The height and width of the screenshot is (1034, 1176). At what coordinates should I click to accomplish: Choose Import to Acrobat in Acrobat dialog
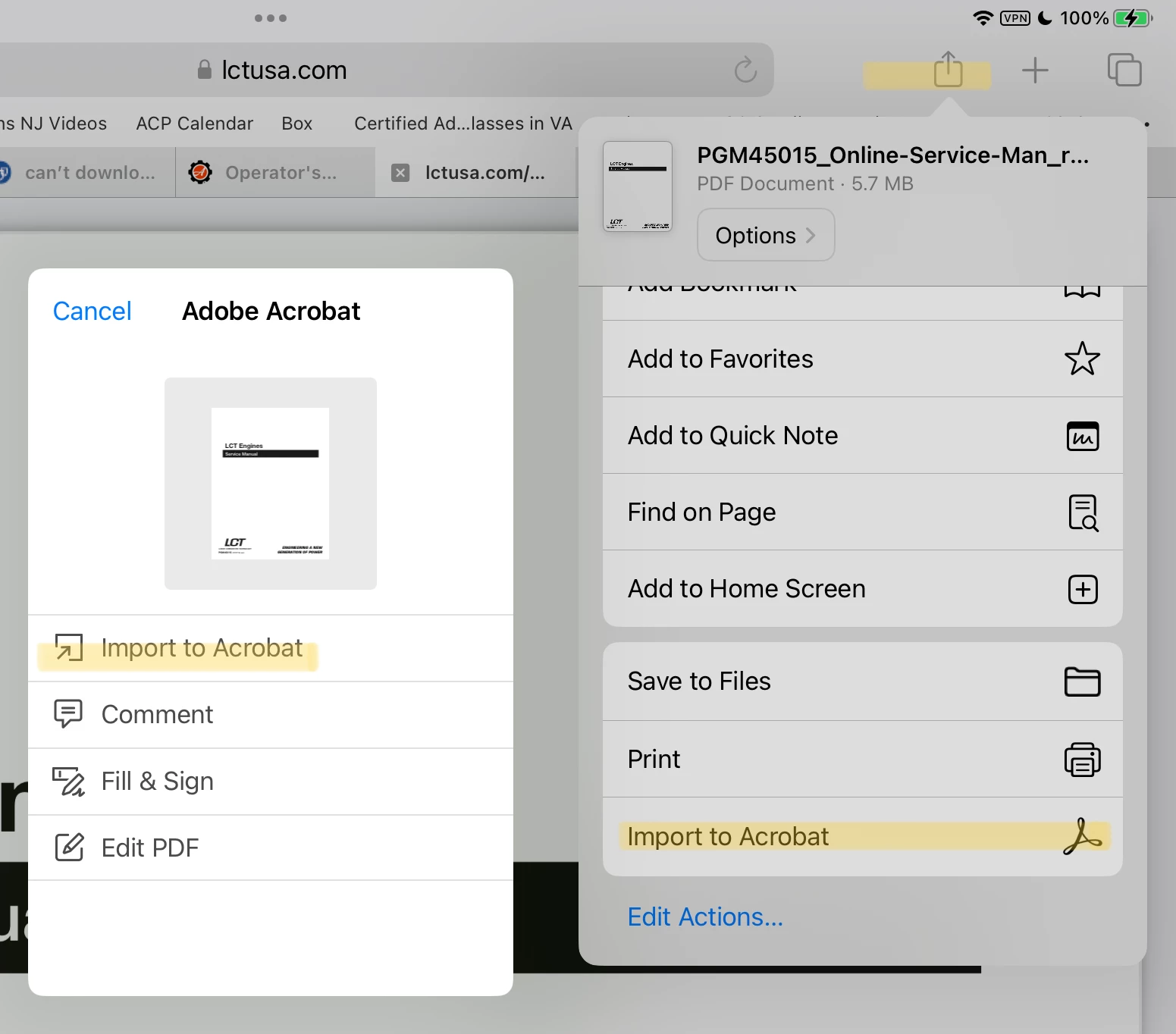click(271, 648)
